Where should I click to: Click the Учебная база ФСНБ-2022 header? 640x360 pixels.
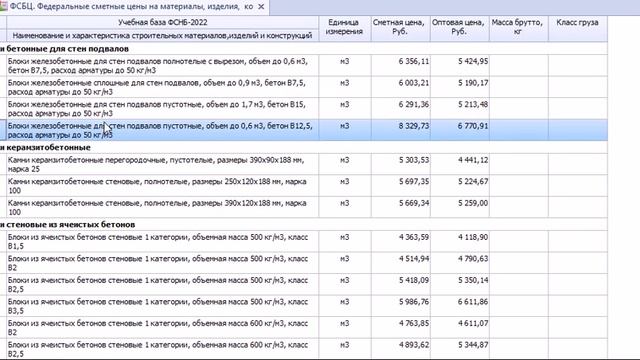[162, 22]
